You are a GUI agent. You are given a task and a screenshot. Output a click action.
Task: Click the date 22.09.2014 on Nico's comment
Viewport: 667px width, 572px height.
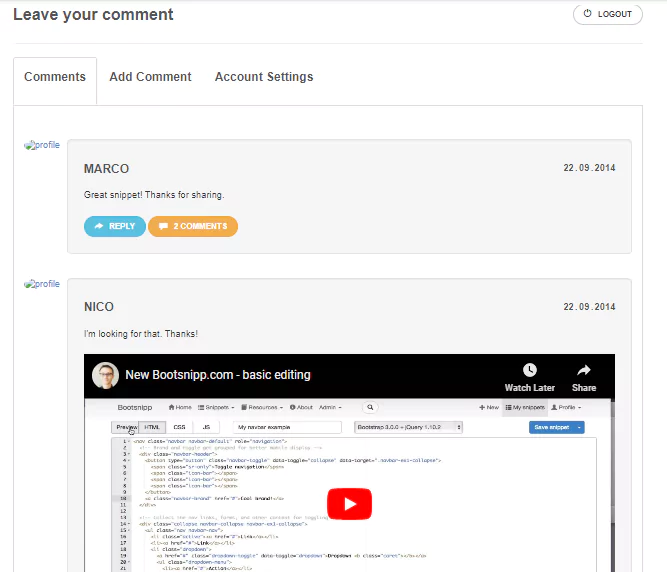[x=589, y=307]
